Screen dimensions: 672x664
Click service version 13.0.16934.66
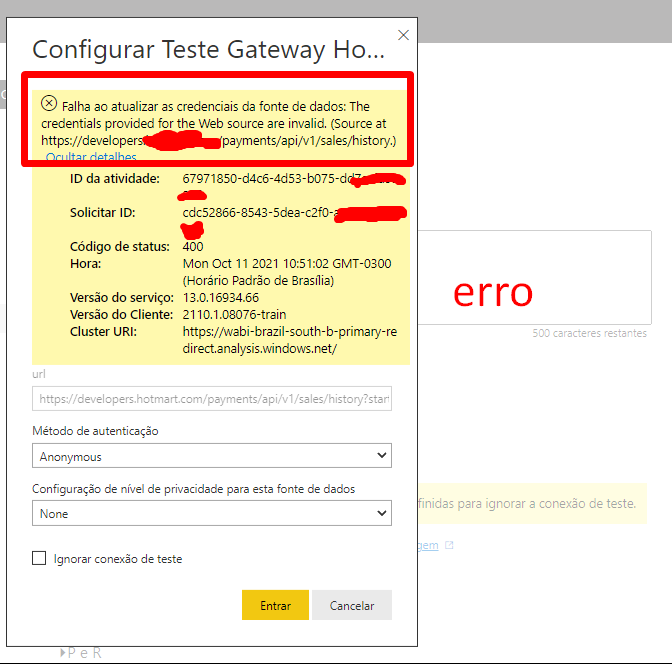point(221,297)
